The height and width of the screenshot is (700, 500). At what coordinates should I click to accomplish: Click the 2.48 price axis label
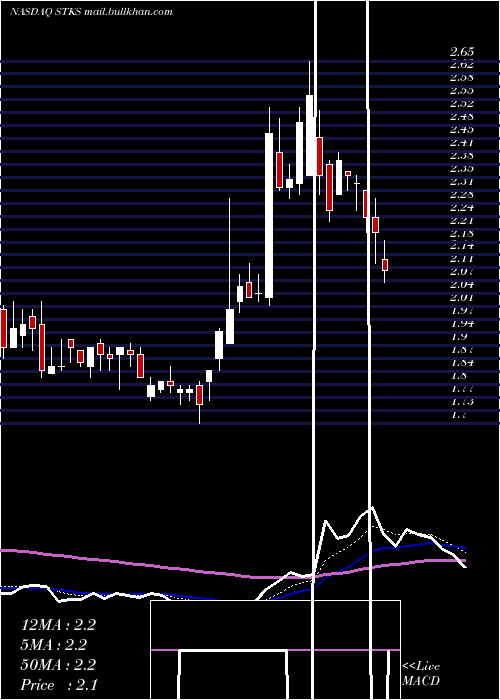(x=462, y=117)
